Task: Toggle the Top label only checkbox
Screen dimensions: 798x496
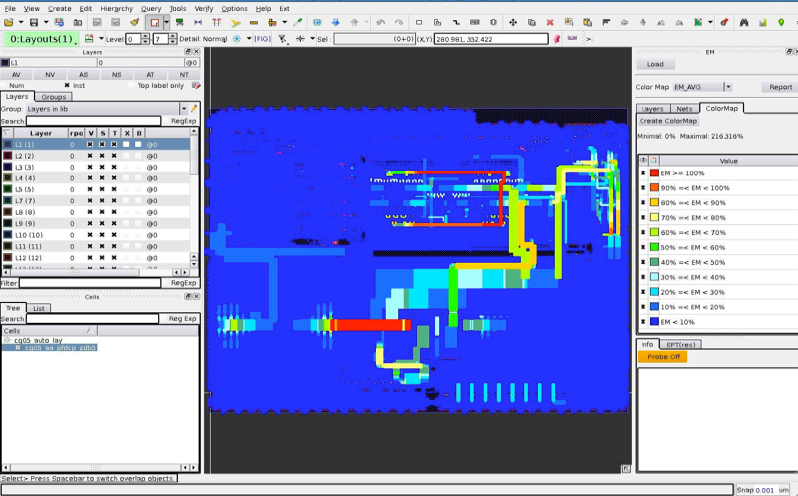Action: tap(130, 85)
